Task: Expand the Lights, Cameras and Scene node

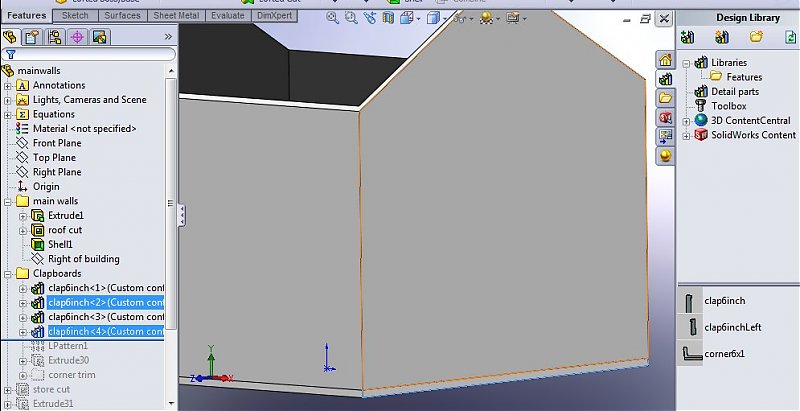Action: tap(8, 100)
